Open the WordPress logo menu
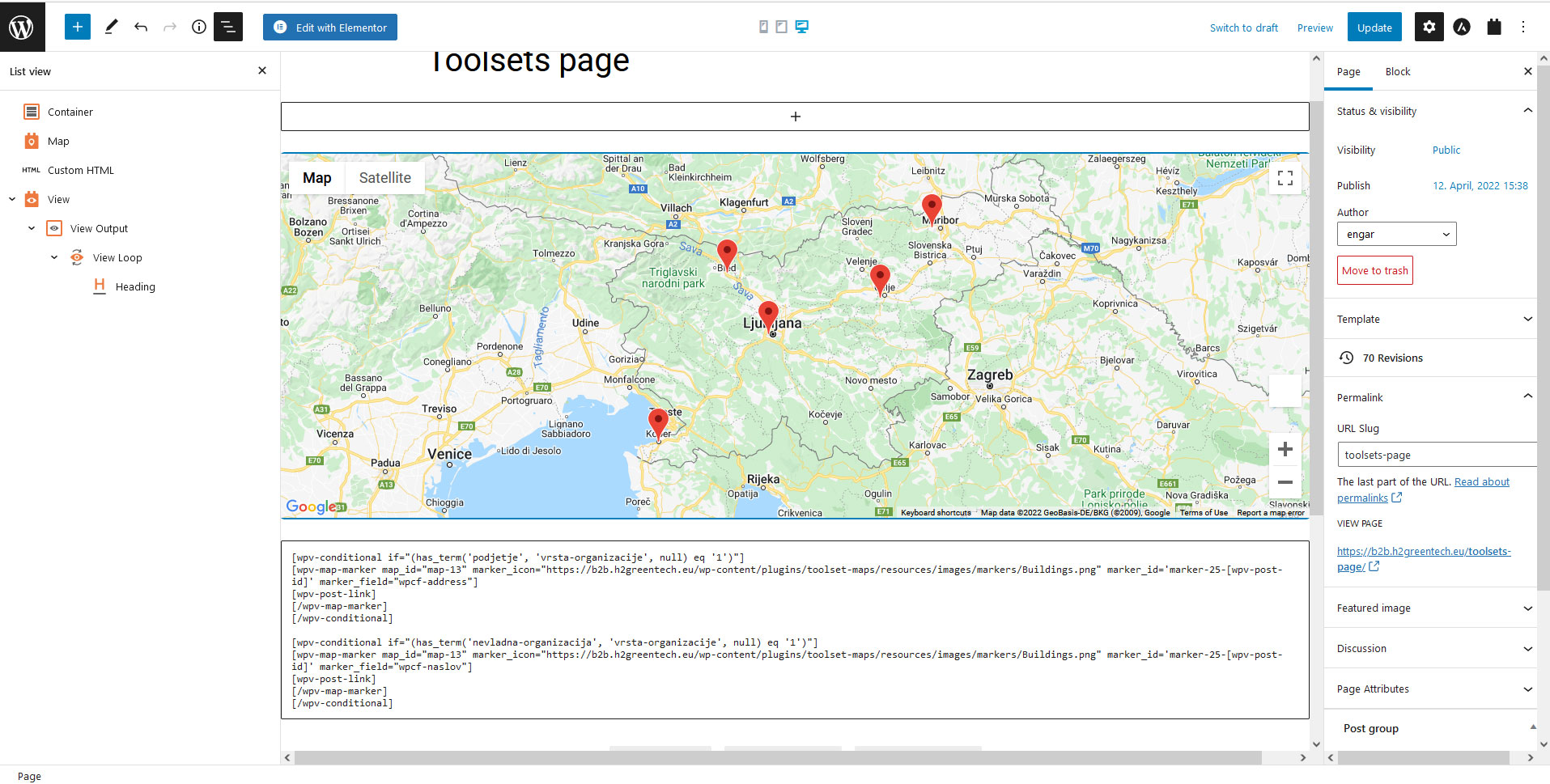Screen dimensions: 1550x784 [22, 27]
